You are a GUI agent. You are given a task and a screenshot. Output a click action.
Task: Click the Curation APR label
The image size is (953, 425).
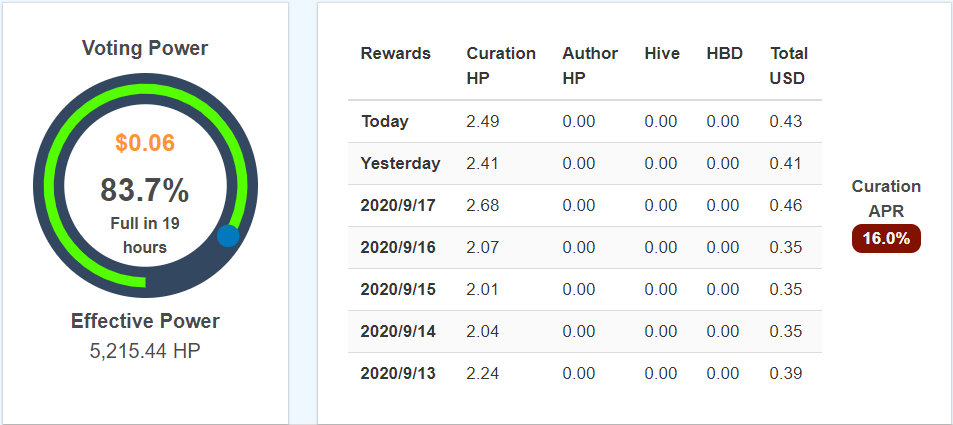(x=886, y=196)
